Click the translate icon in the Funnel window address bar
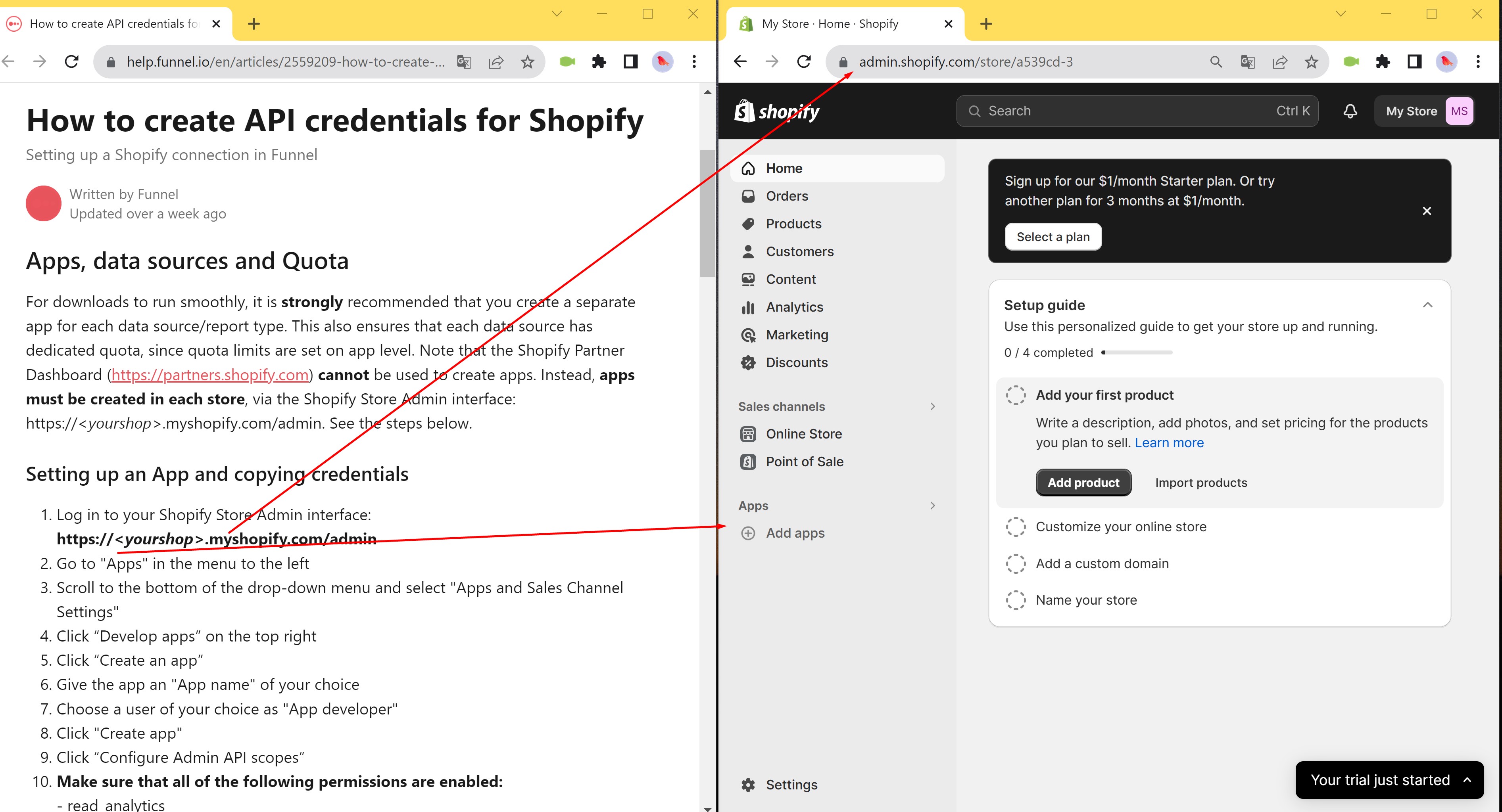The image size is (1502, 812). 464,61
